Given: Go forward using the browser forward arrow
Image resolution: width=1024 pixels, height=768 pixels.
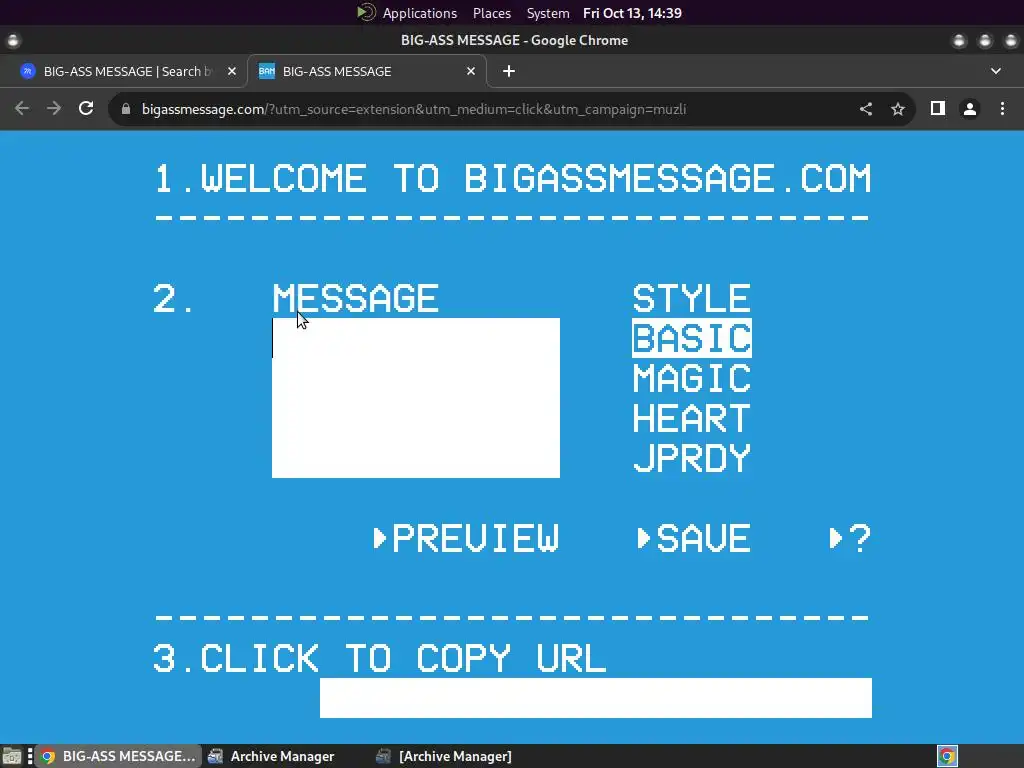Looking at the screenshot, I should (x=54, y=108).
